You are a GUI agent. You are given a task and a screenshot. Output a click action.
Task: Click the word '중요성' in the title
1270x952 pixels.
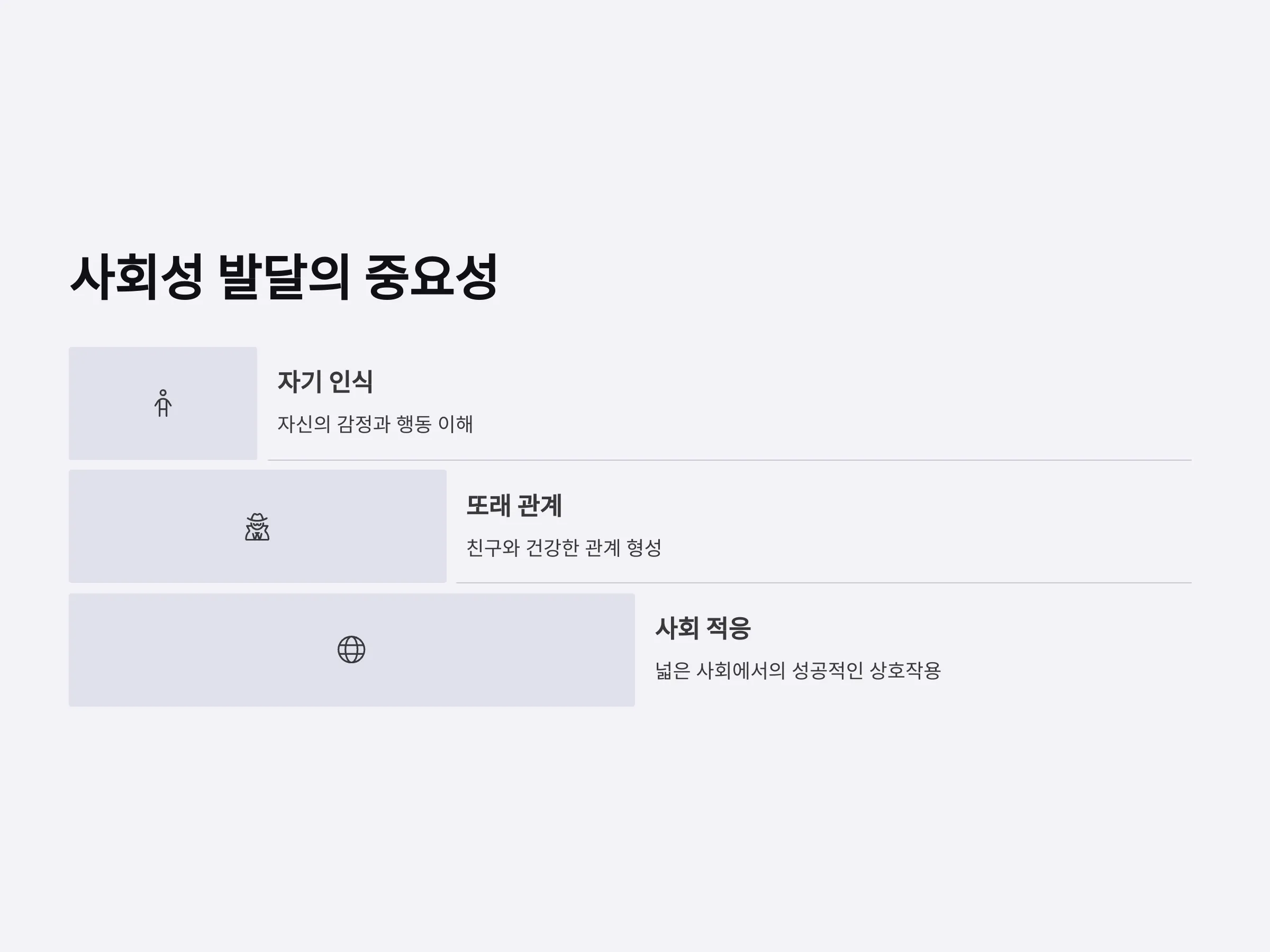(x=431, y=277)
